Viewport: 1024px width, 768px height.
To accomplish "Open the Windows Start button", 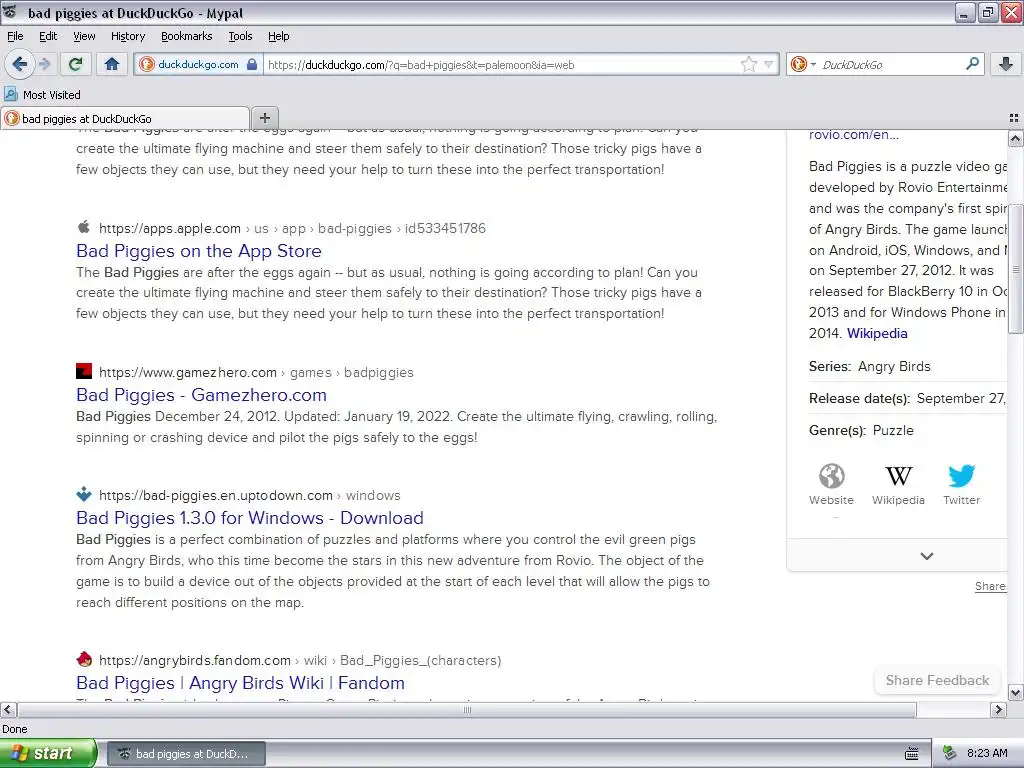I will [x=48, y=754].
